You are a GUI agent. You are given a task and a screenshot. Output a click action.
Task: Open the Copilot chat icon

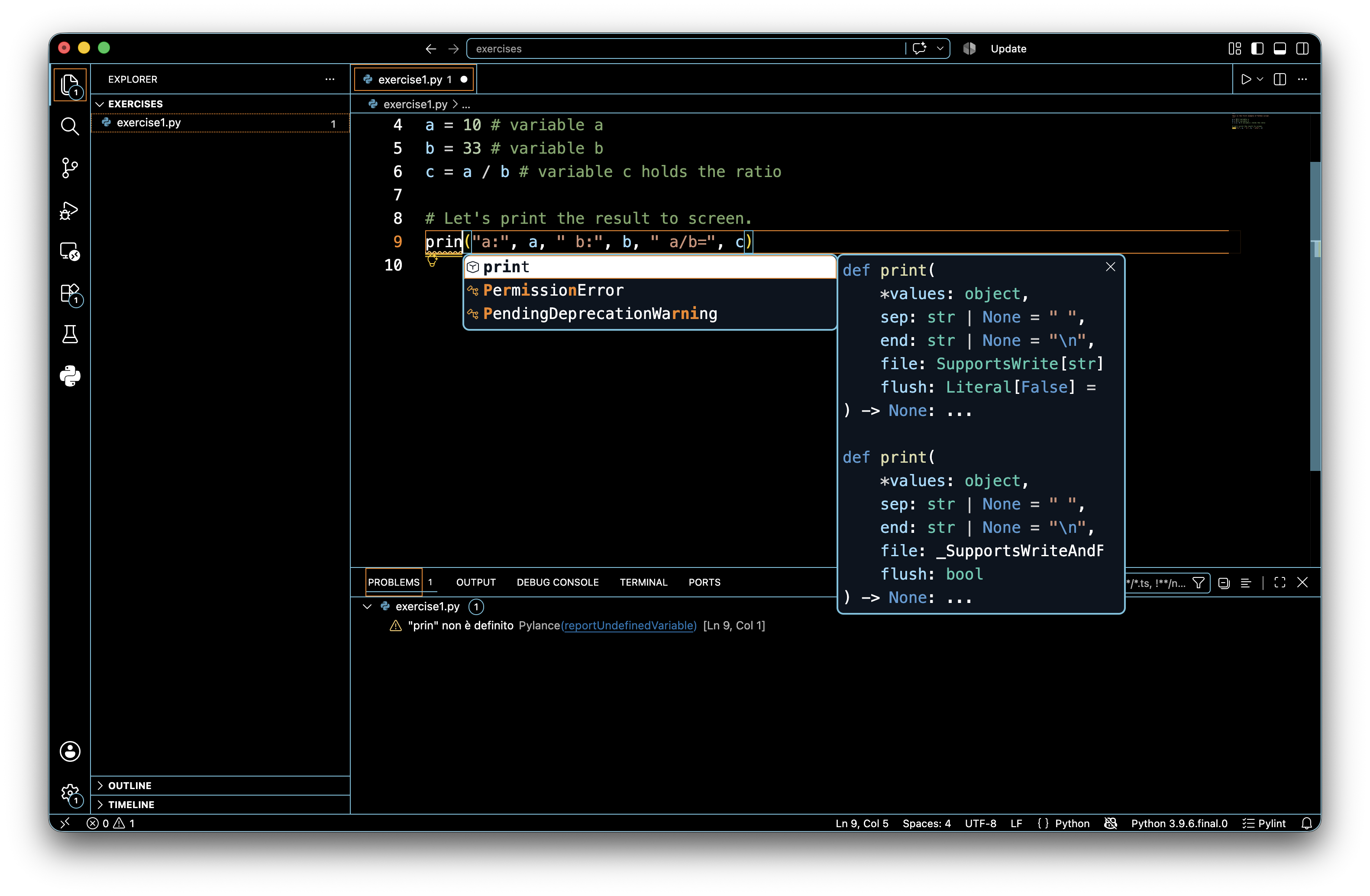920,48
